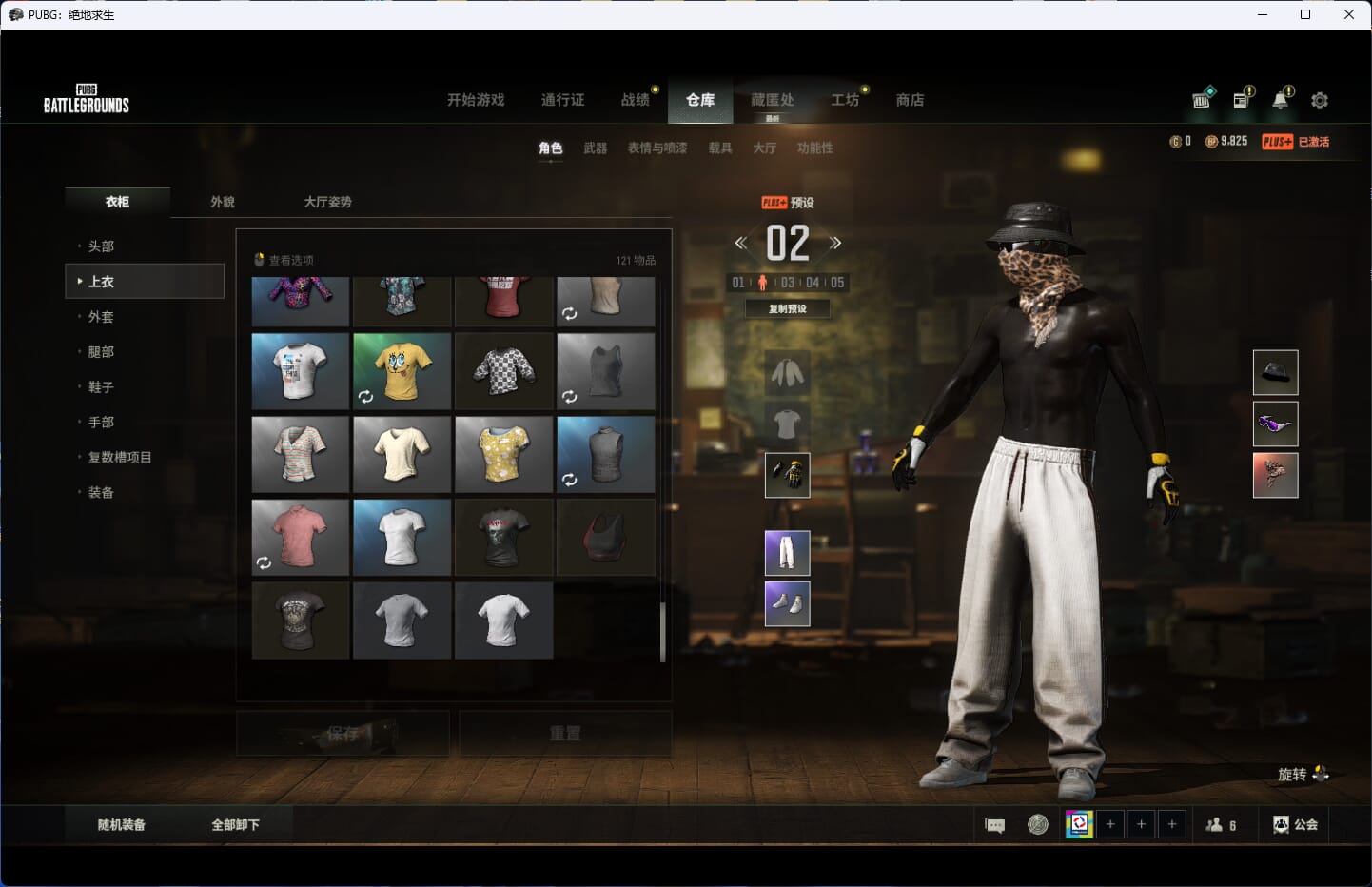Viewport: 1372px width, 887px height.
Task: Select equipped bucket hat slot
Action: click(x=1275, y=372)
